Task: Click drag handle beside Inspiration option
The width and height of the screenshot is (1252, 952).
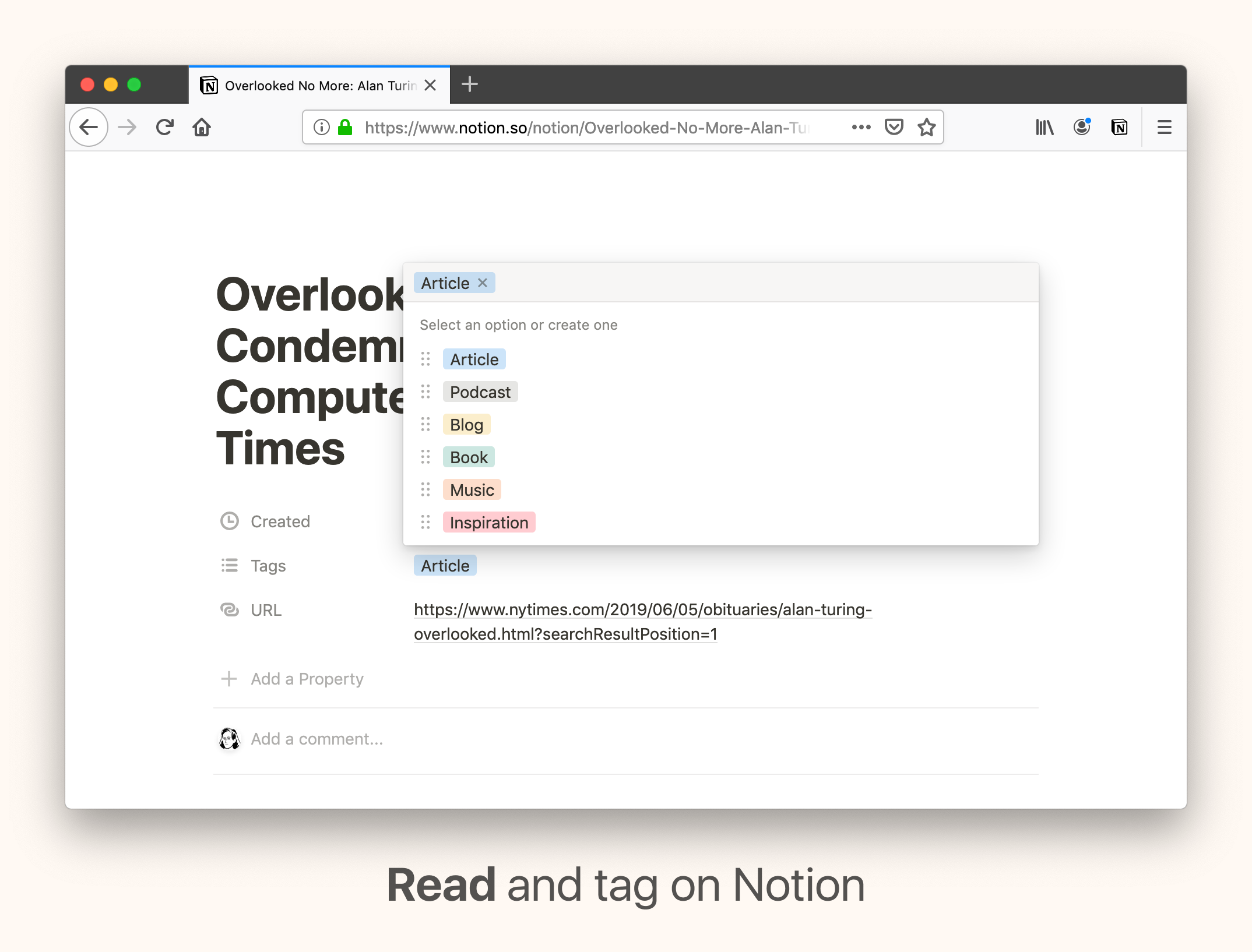Action: [x=425, y=522]
